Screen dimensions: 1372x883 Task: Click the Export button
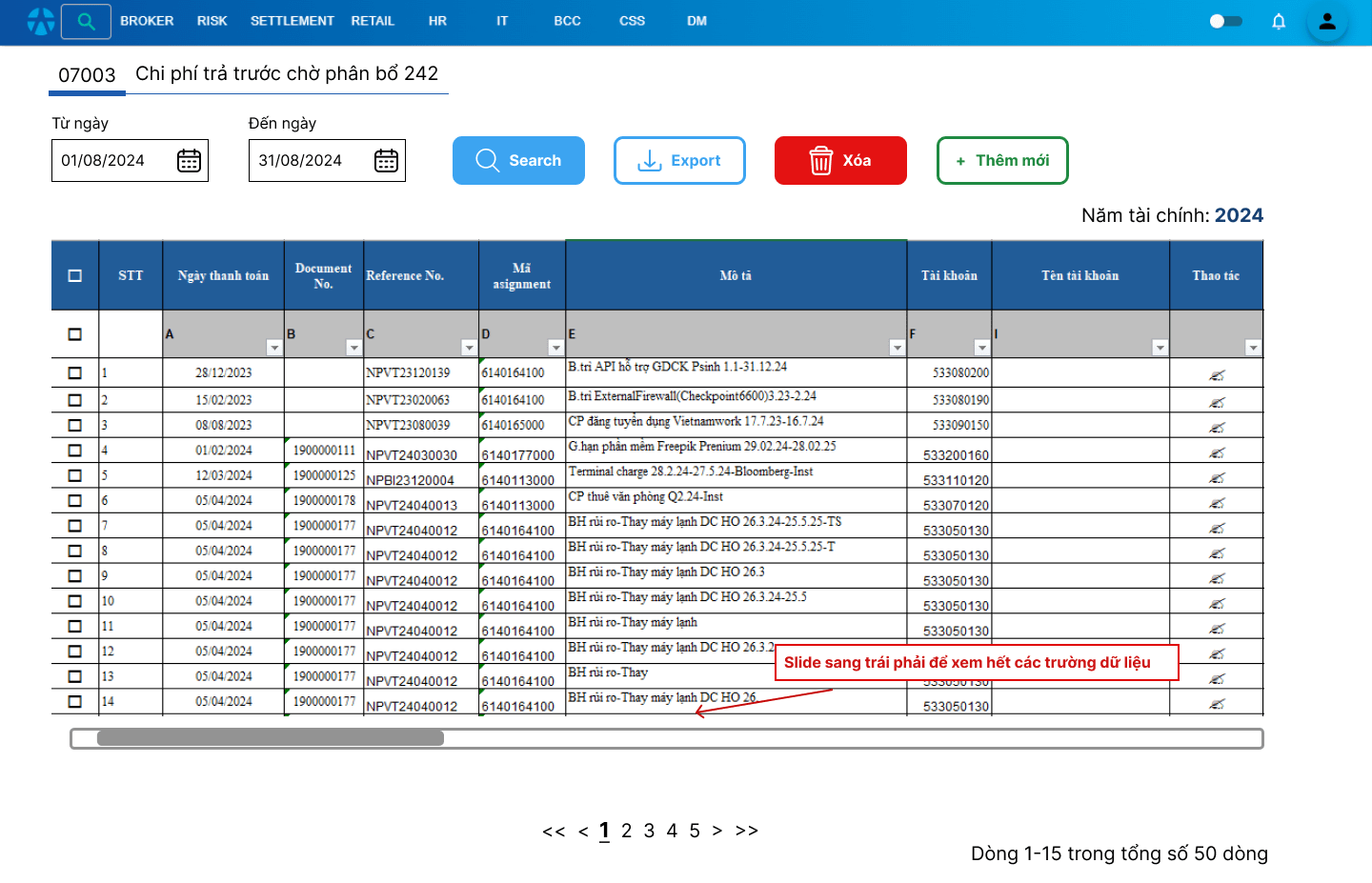click(679, 161)
